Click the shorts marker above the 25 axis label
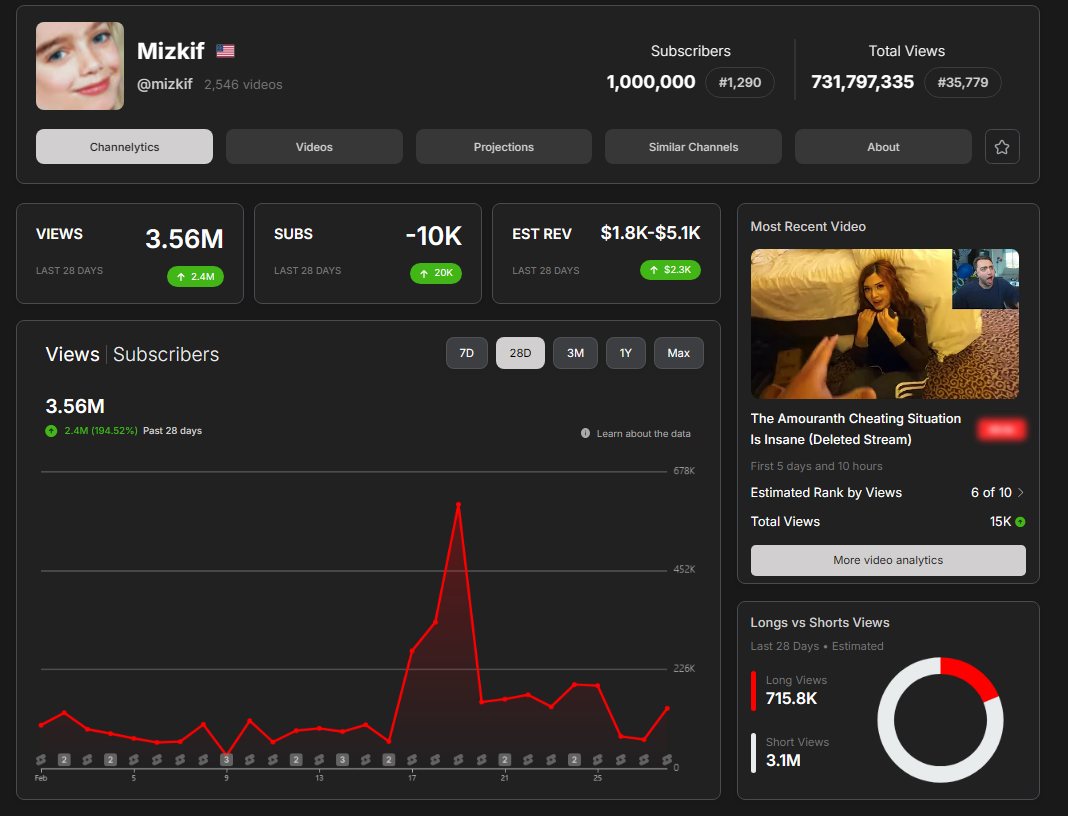 [597, 759]
